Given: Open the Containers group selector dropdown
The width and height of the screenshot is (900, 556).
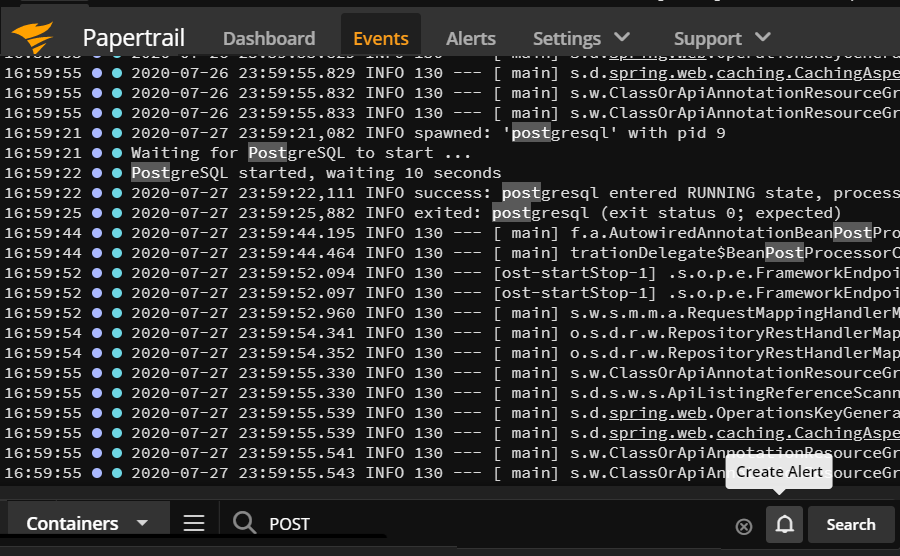Looking at the screenshot, I should coord(88,523).
